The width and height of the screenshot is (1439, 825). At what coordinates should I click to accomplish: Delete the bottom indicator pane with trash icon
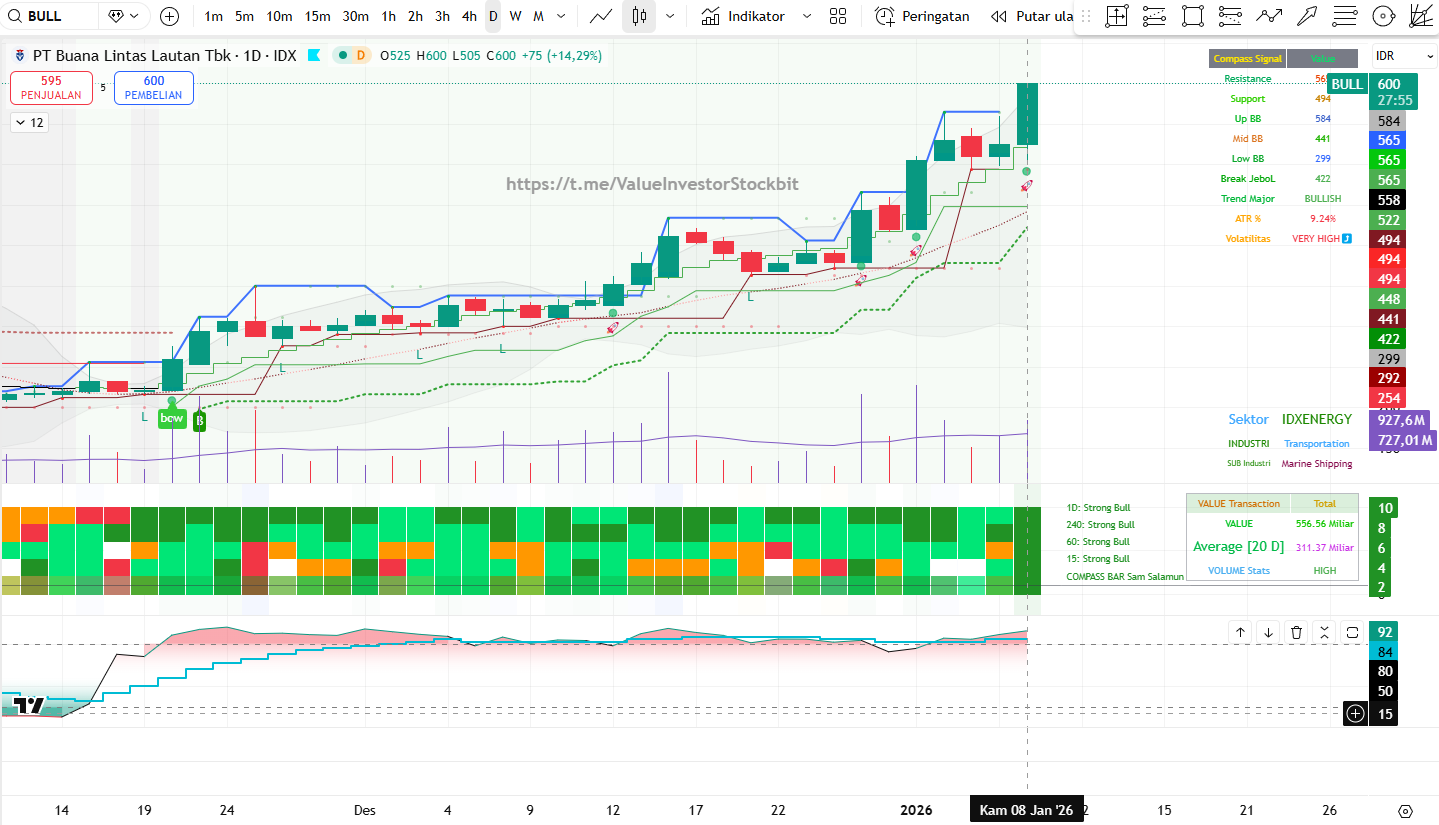coord(1296,632)
